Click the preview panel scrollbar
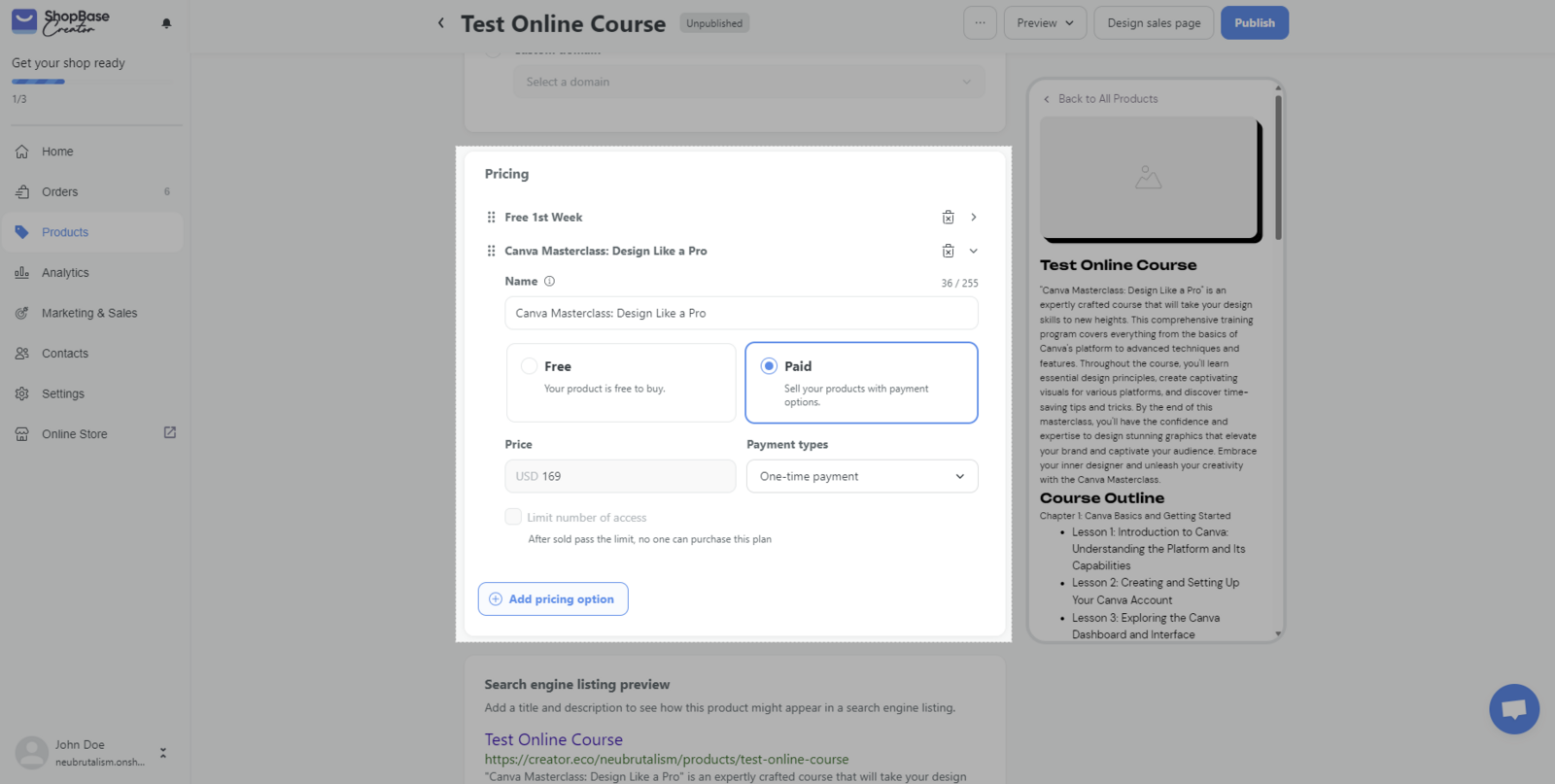This screenshot has width=1555, height=784. point(1278,167)
